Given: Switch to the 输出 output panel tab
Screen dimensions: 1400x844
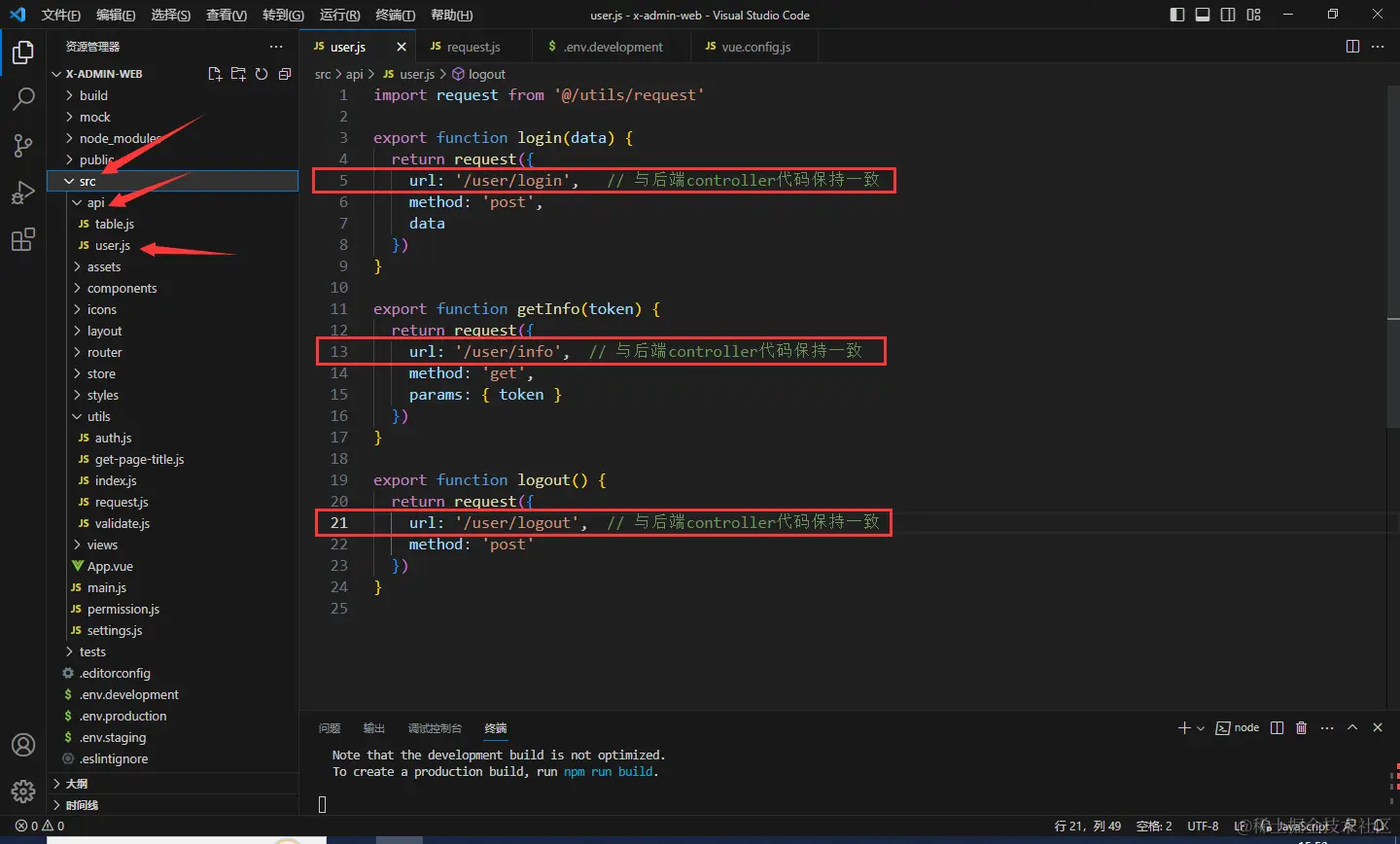Looking at the screenshot, I should [x=373, y=728].
